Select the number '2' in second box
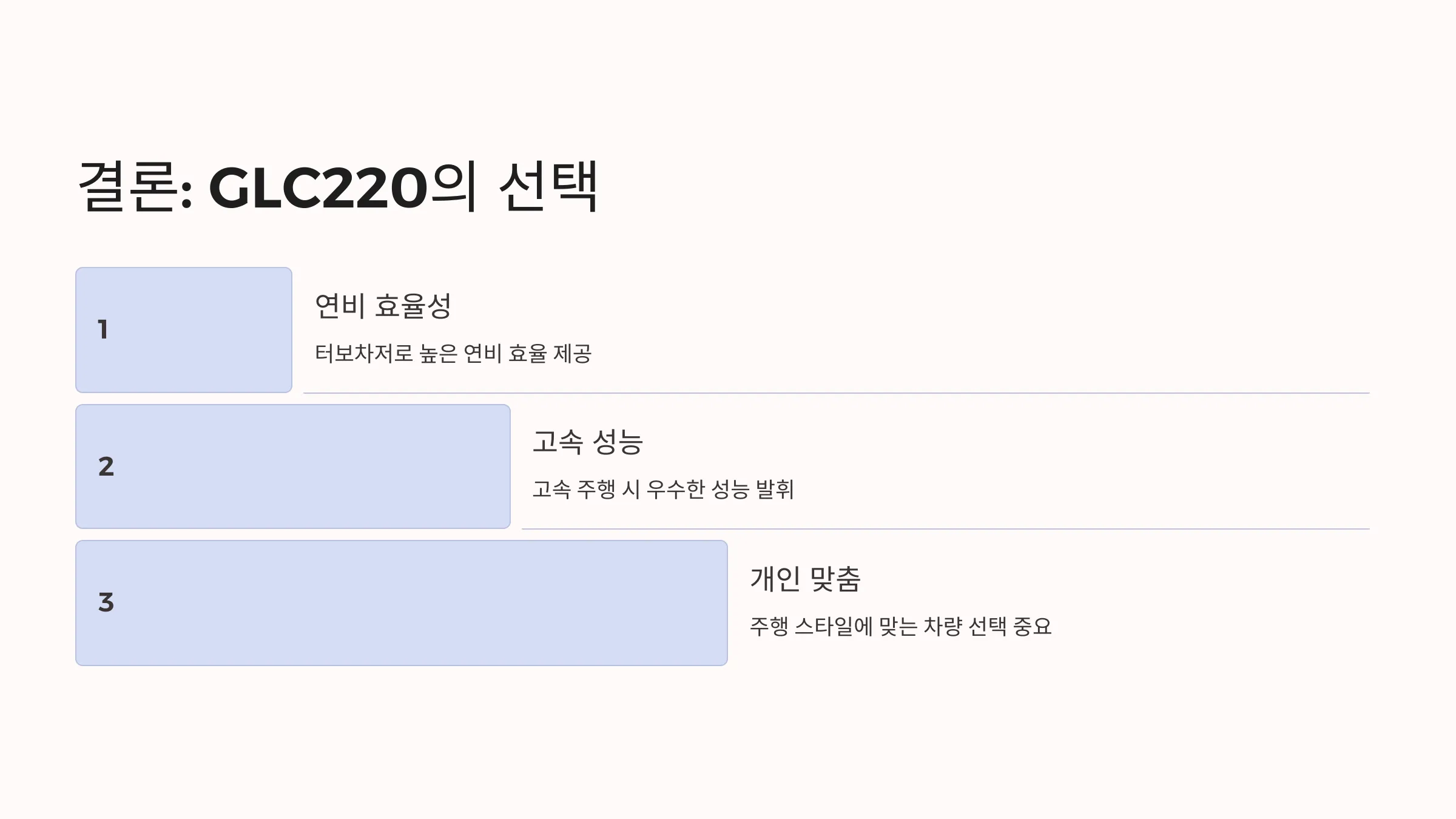The height and width of the screenshot is (819, 1456). (x=106, y=467)
